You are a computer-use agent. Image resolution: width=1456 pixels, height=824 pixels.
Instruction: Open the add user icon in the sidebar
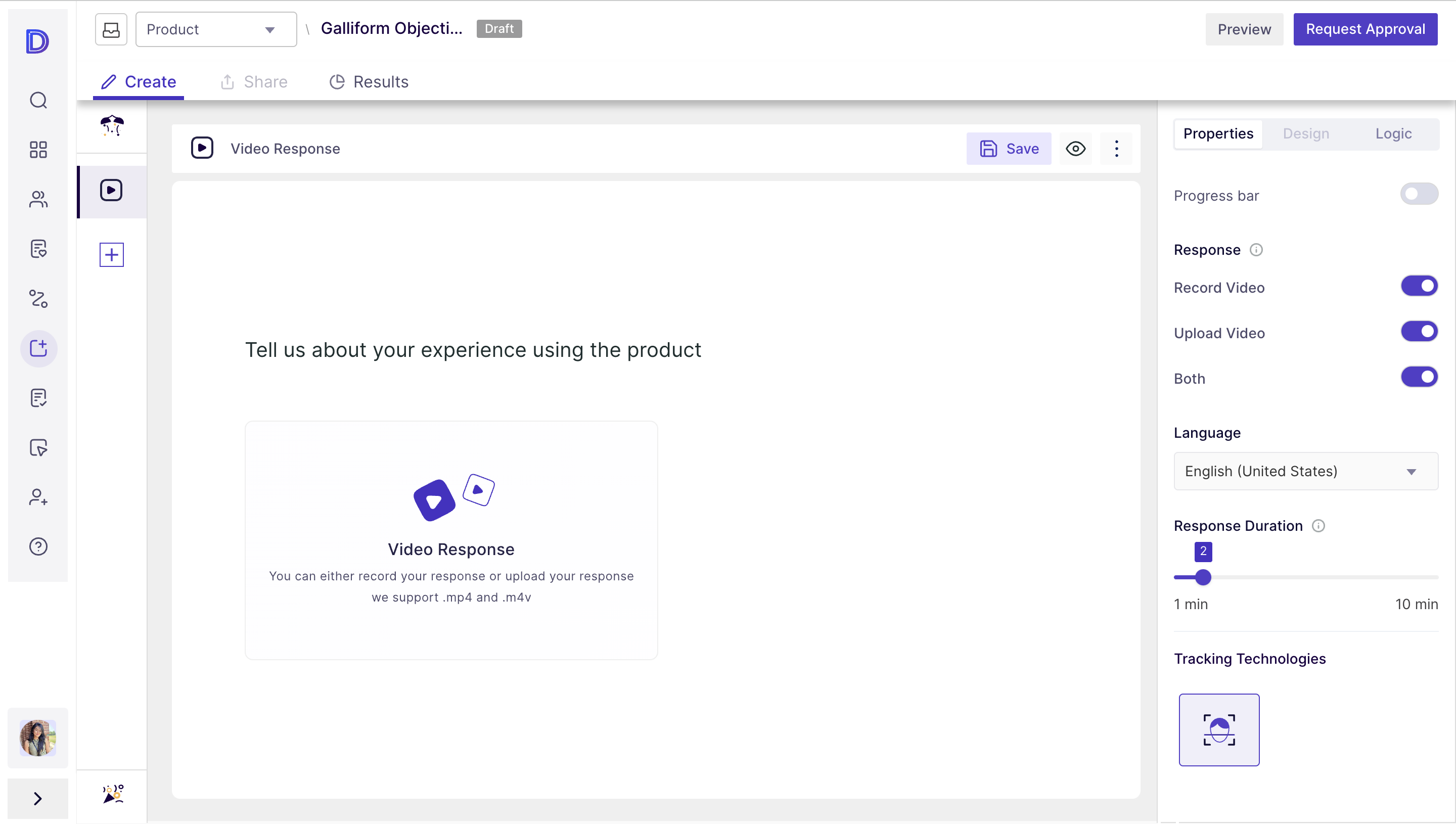click(x=38, y=497)
